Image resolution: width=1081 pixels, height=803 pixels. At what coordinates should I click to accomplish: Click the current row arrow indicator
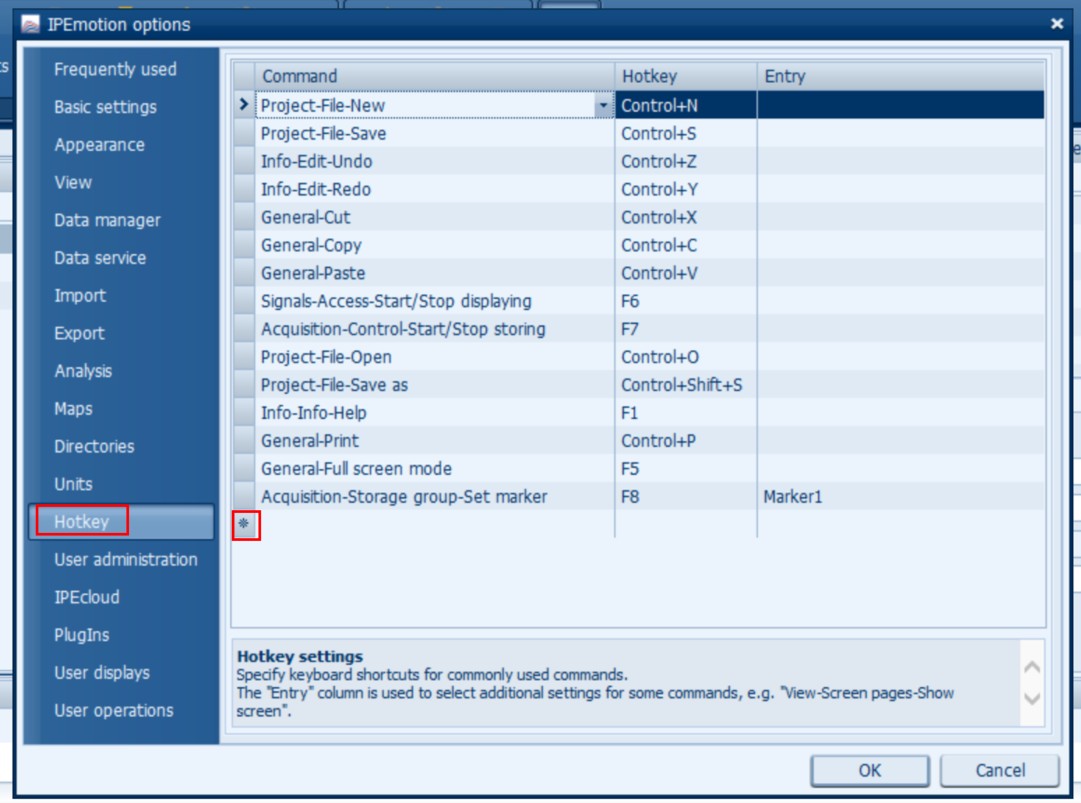(x=244, y=104)
